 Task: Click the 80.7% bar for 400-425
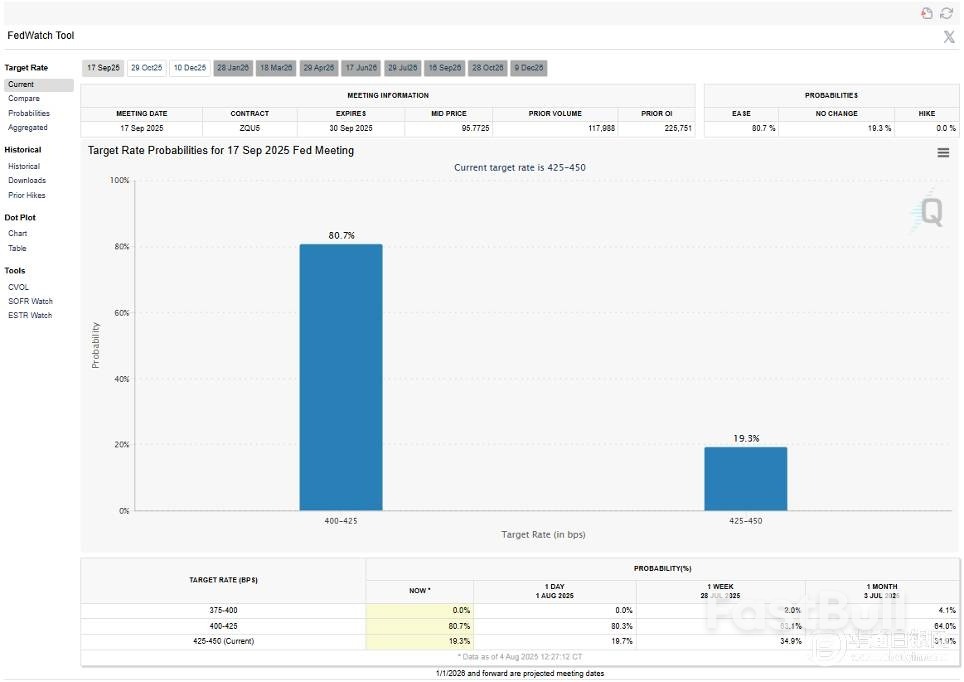340,378
